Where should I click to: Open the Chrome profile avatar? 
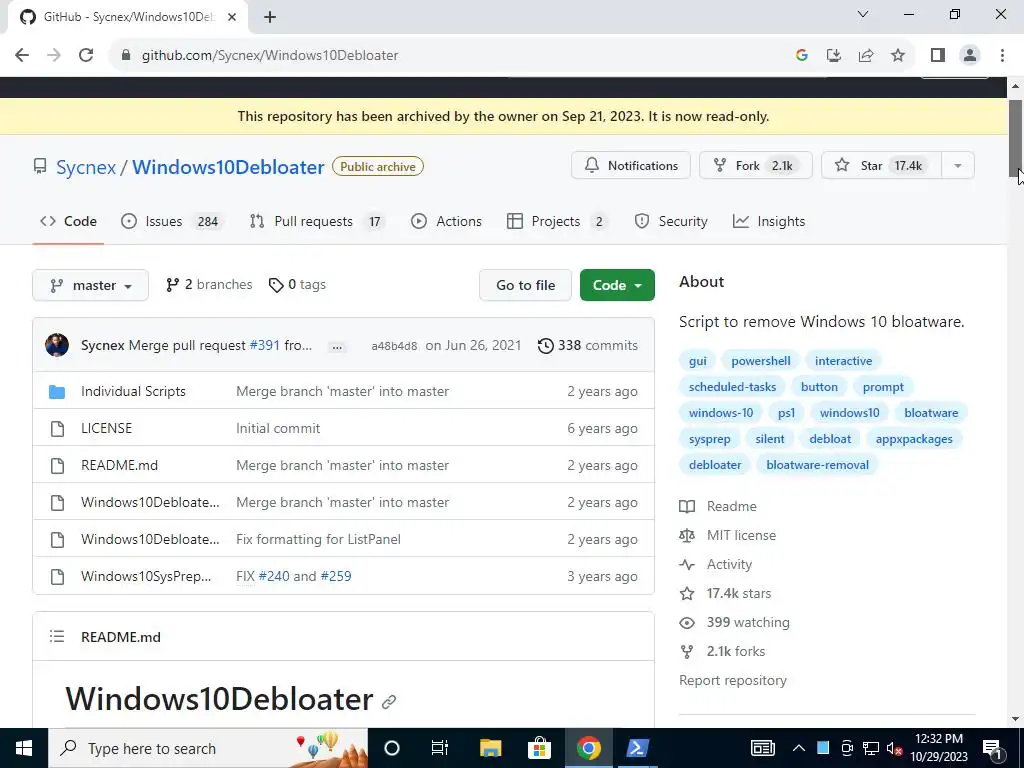(970, 56)
